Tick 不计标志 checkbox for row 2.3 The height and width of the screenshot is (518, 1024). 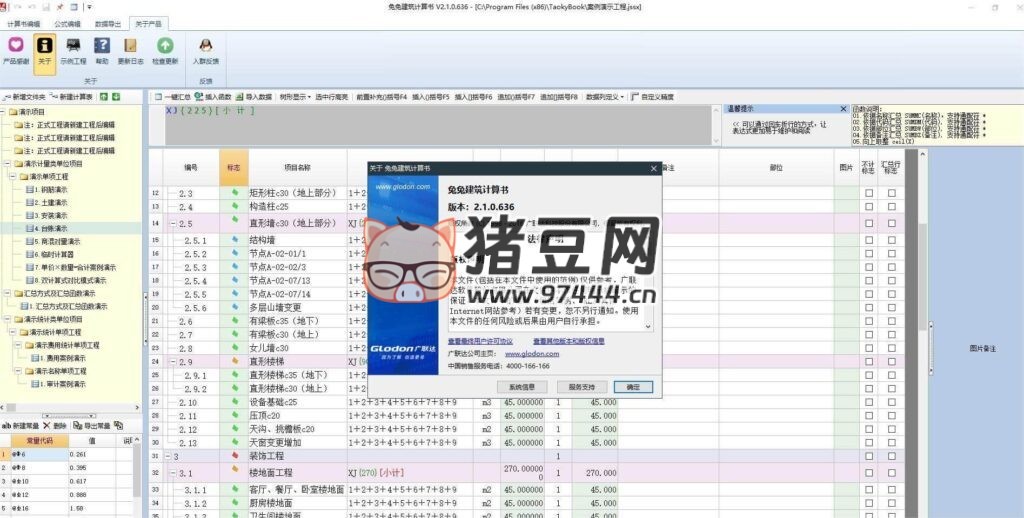(x=869, y=193)
